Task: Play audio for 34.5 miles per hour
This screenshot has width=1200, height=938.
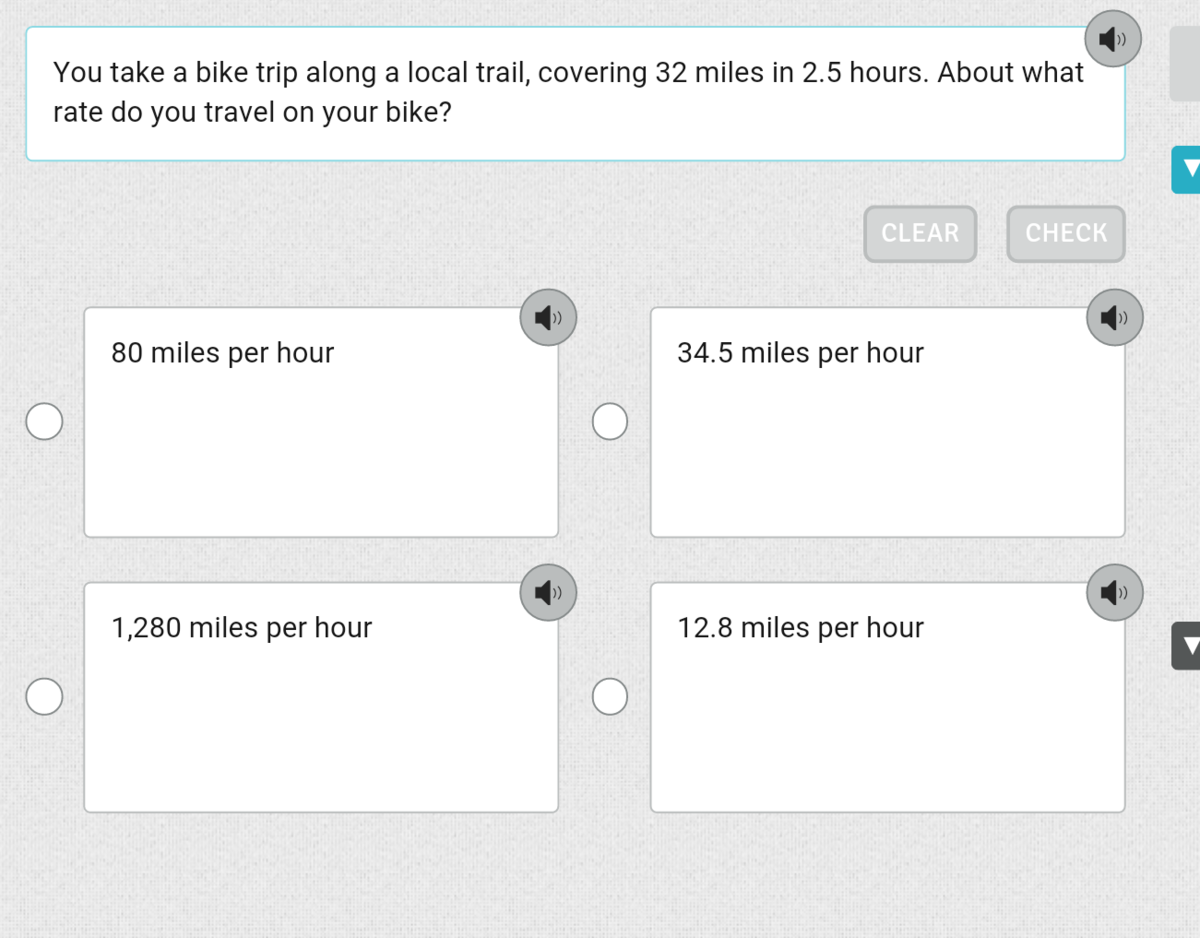Action: pyautogui.click(x=1114, y=318)
